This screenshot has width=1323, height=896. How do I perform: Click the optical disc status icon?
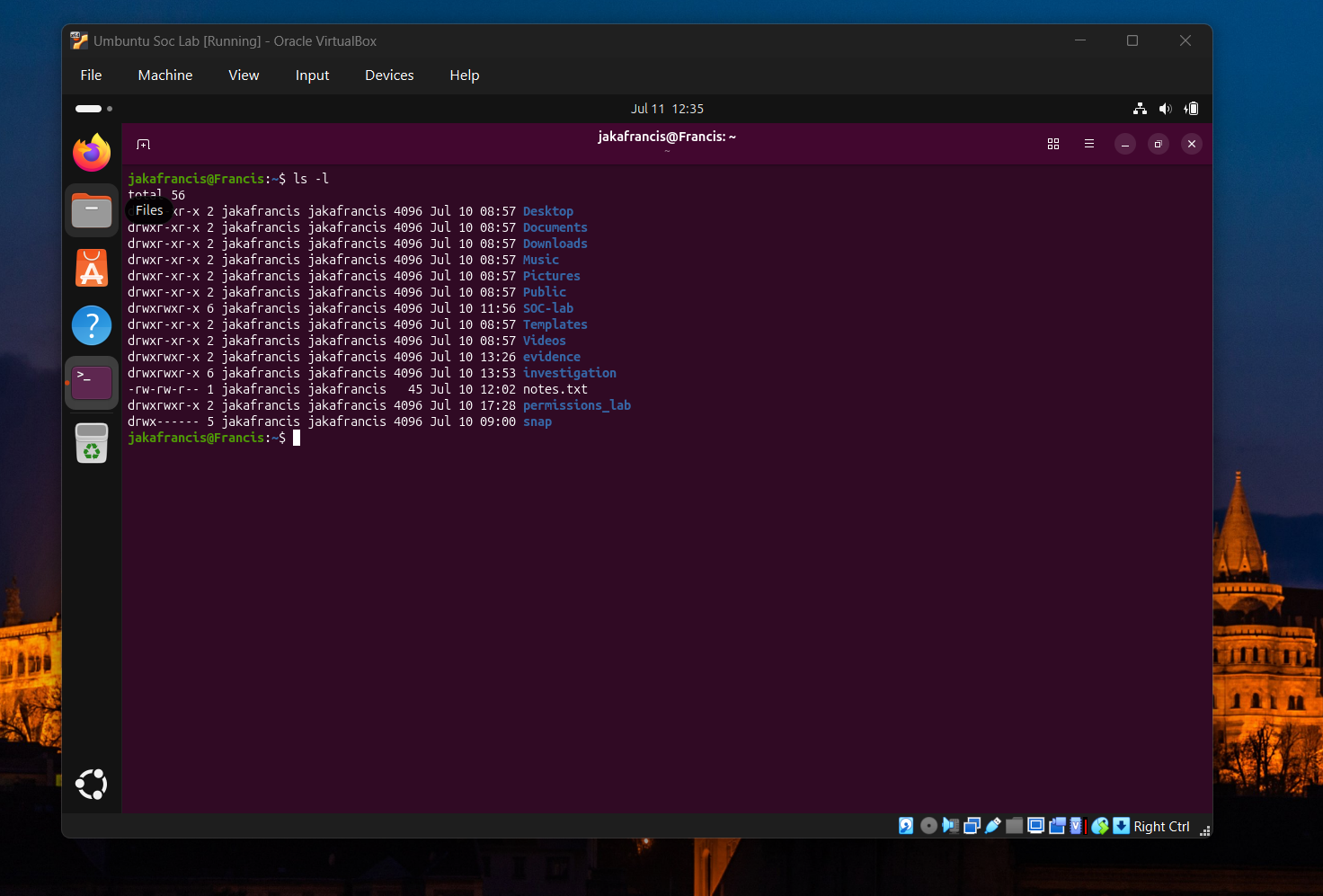coord(928,826)
